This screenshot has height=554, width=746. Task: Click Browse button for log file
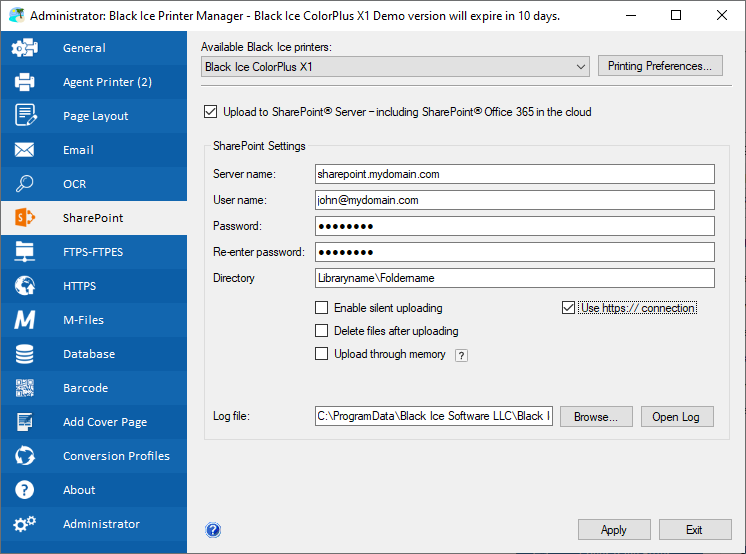pos(596,416)
